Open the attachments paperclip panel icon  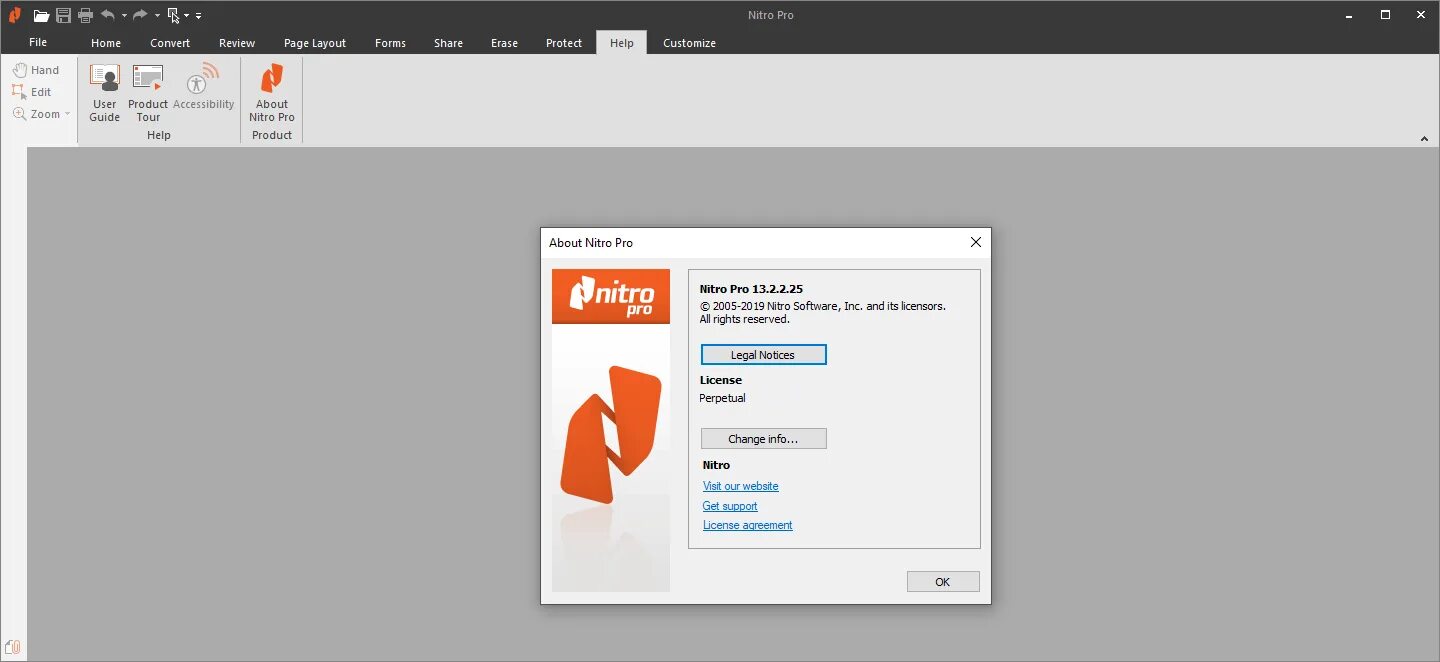[14, 646]
